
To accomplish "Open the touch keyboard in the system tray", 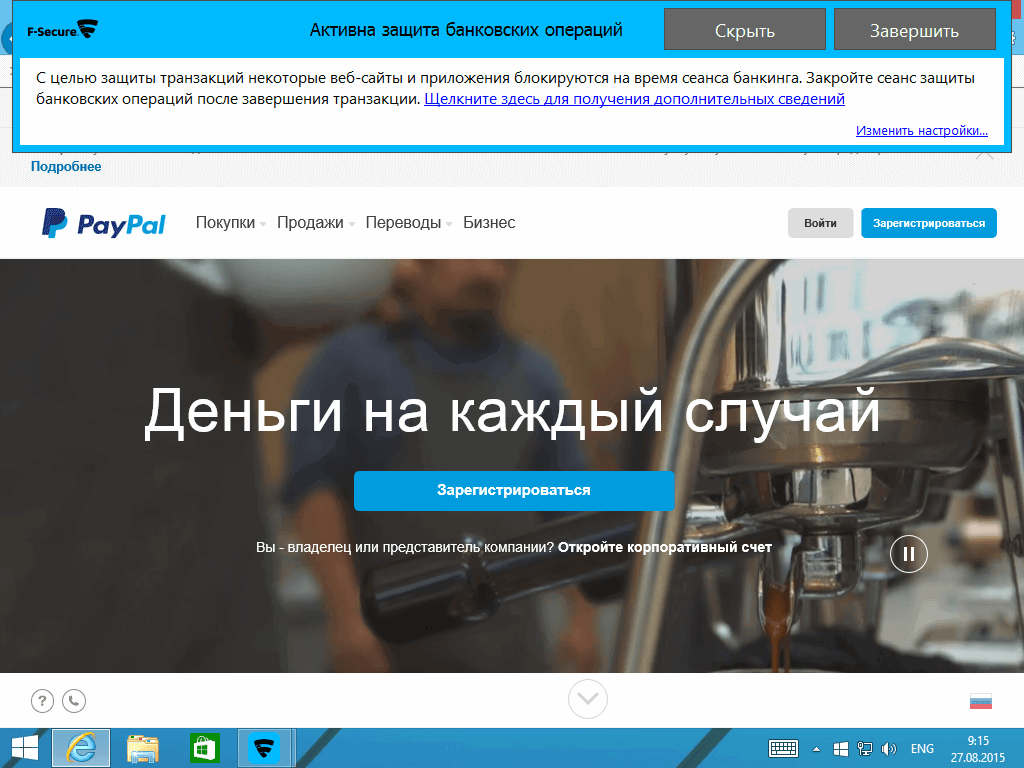I will pos(783,747).
